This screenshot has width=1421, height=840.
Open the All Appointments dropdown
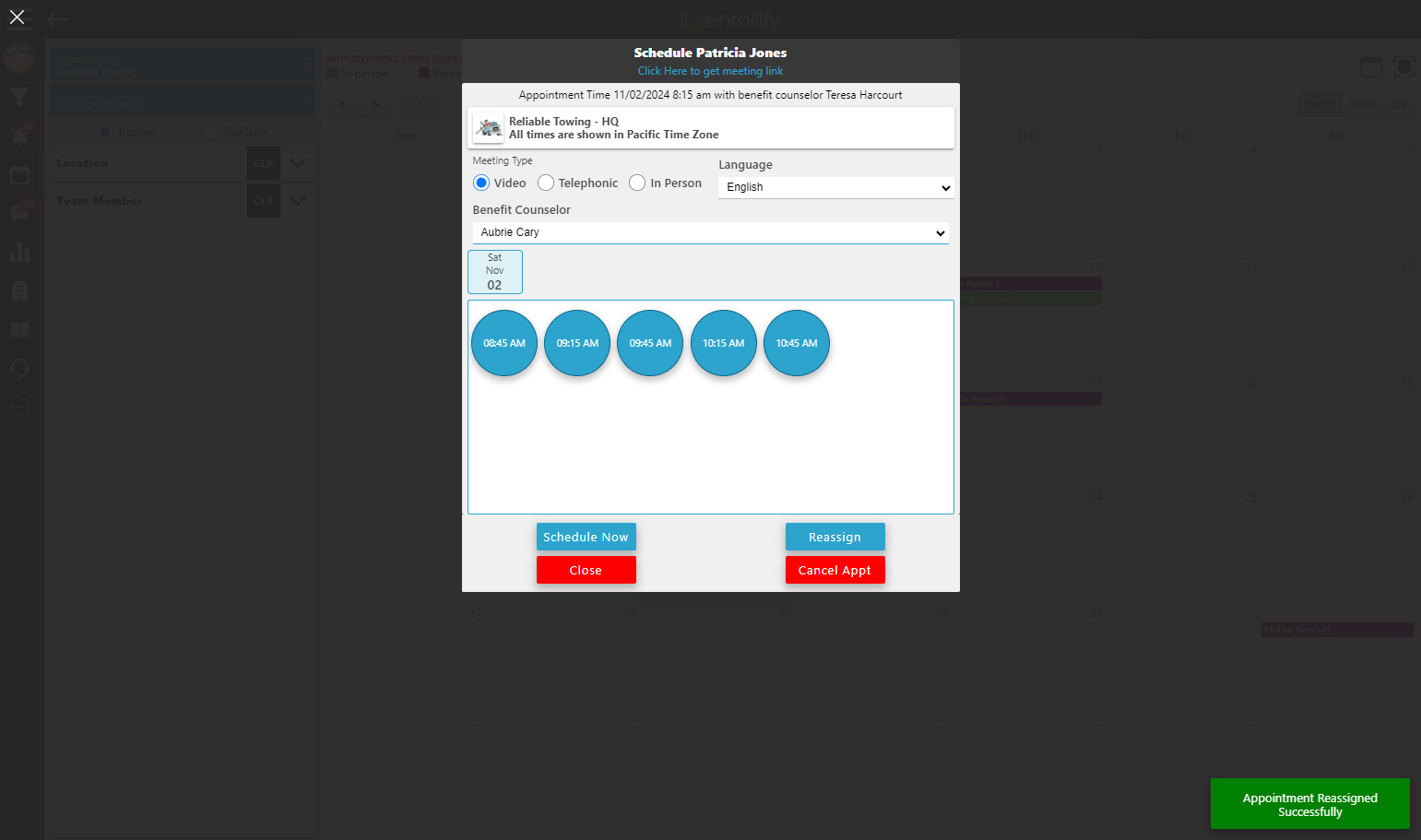[183, 101]
